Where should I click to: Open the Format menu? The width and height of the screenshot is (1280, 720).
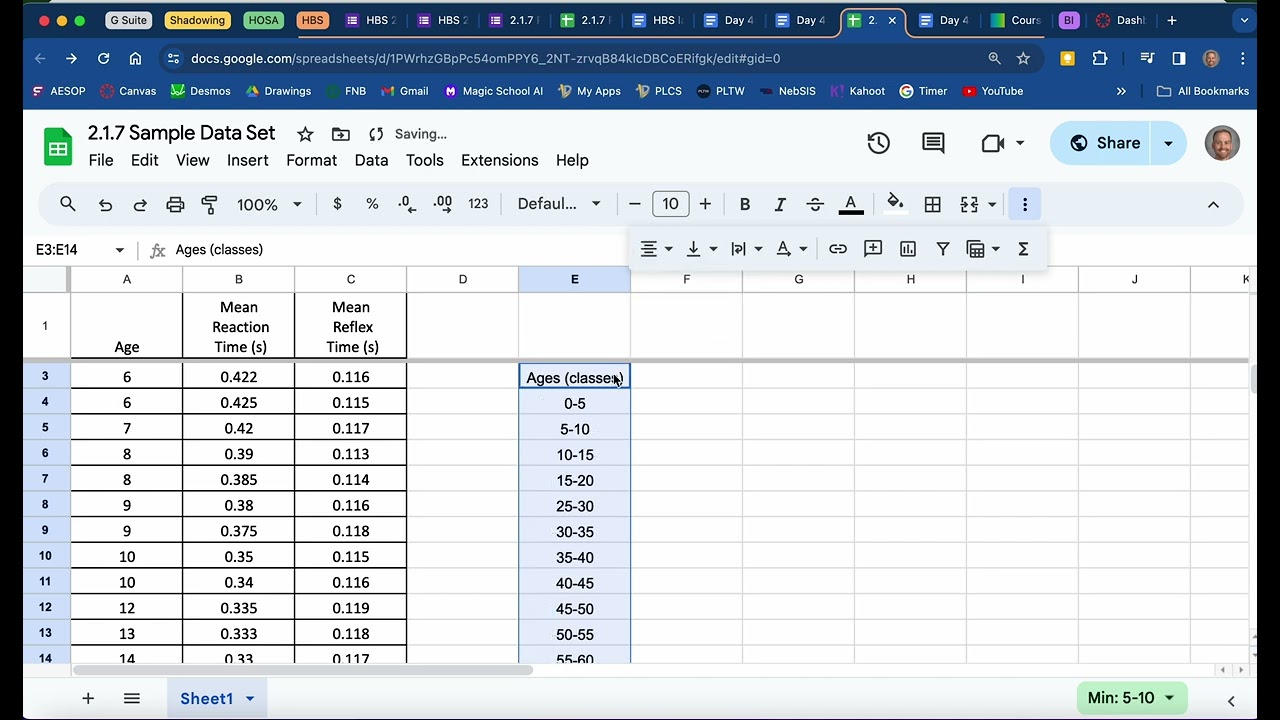click(311, 160)
